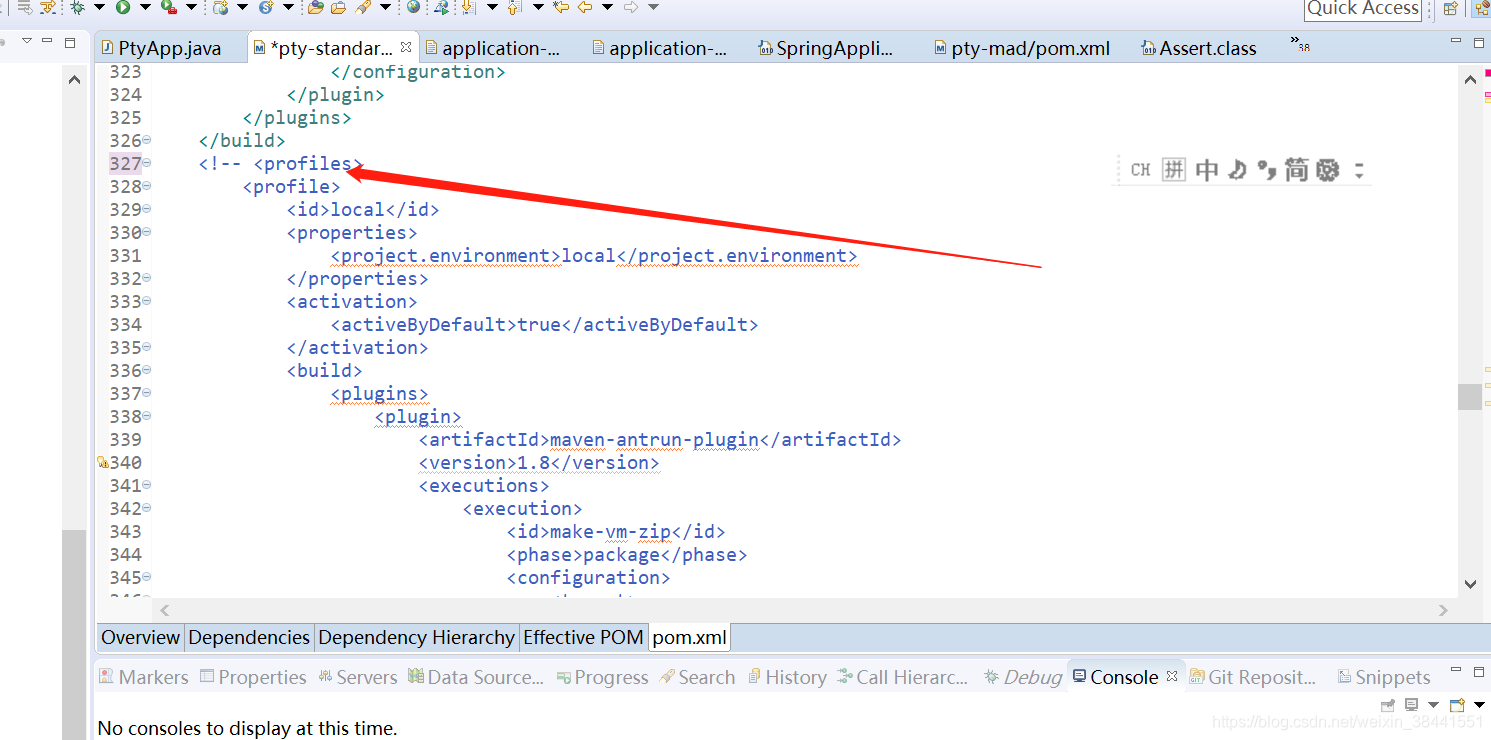Click 简 simplified/traditional toggle in IME bar

[1296, 170]
